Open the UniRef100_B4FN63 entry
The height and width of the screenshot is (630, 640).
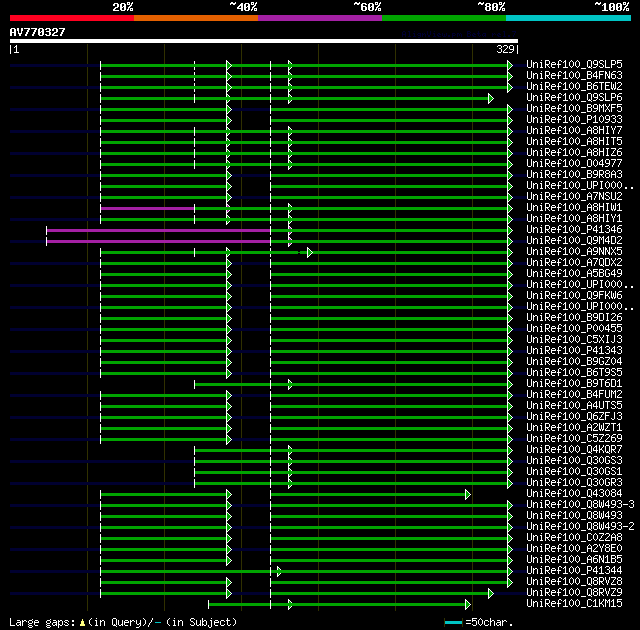574,75
